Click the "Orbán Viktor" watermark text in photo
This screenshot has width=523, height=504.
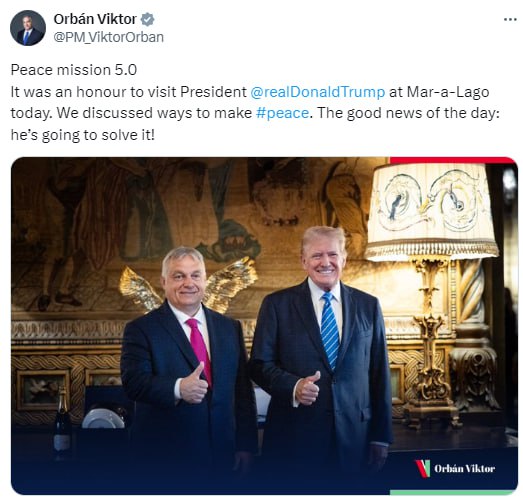coord(464,469)
